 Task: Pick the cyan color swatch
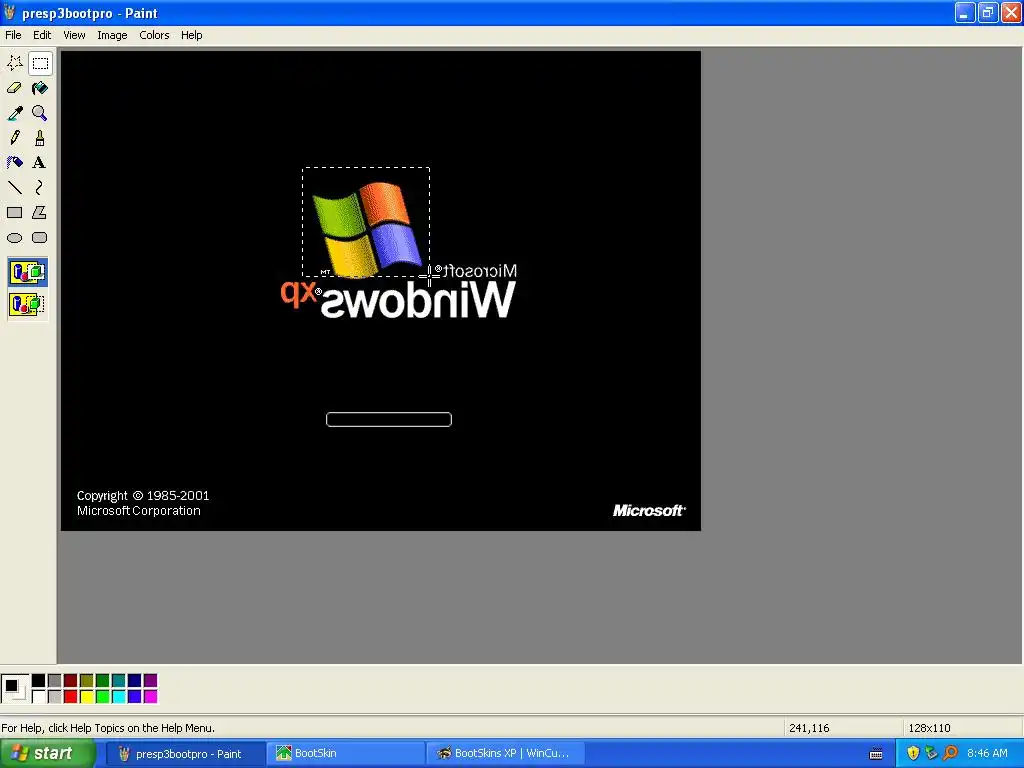(119, 697)
